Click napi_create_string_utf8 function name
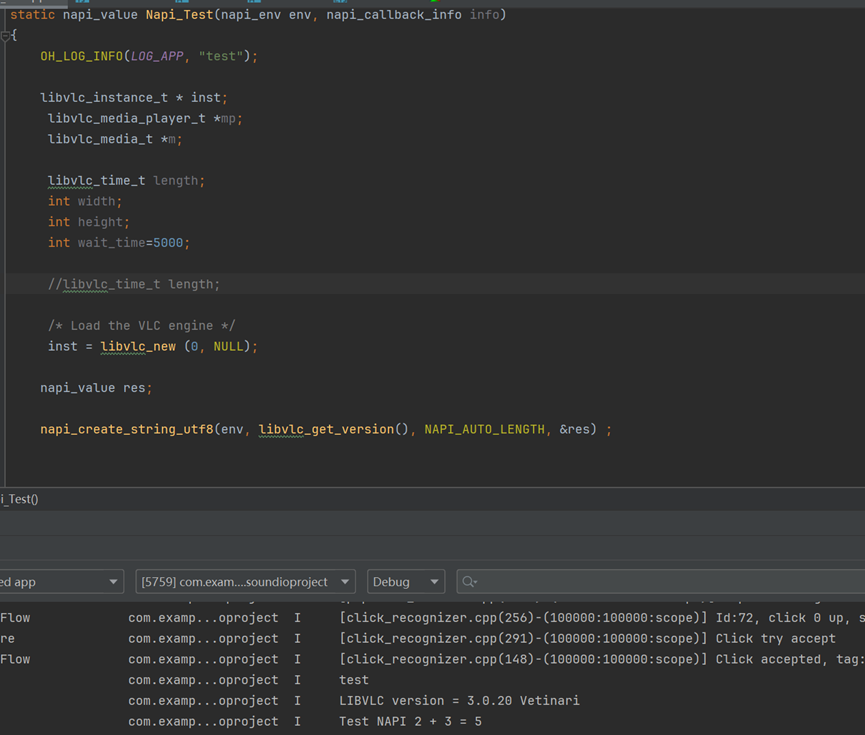 pos(126,429)
